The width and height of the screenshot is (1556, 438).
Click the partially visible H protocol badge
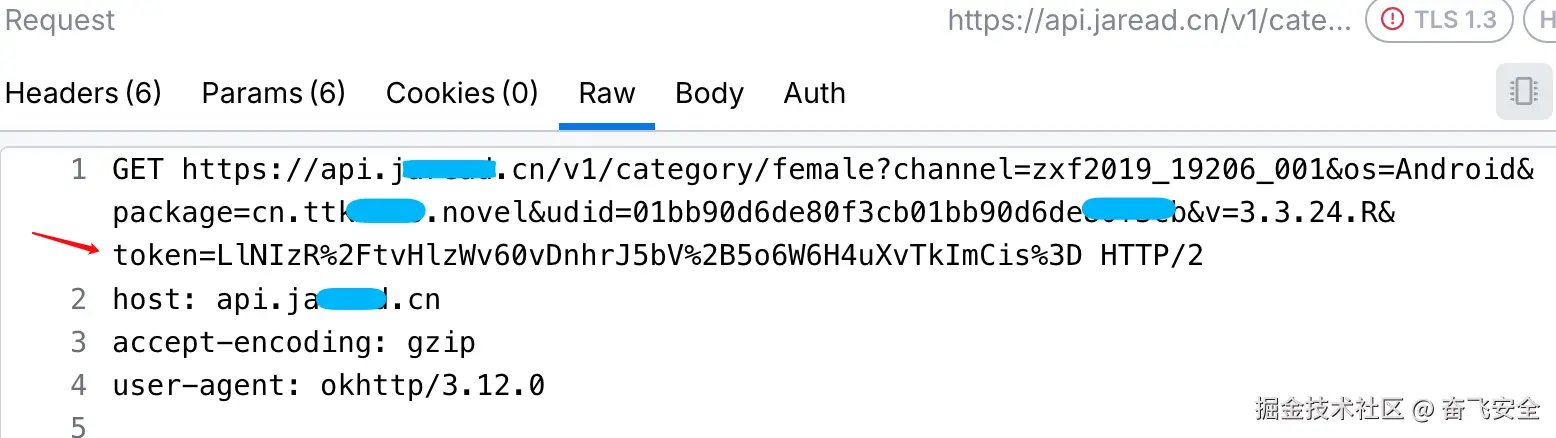point(1543,20)
